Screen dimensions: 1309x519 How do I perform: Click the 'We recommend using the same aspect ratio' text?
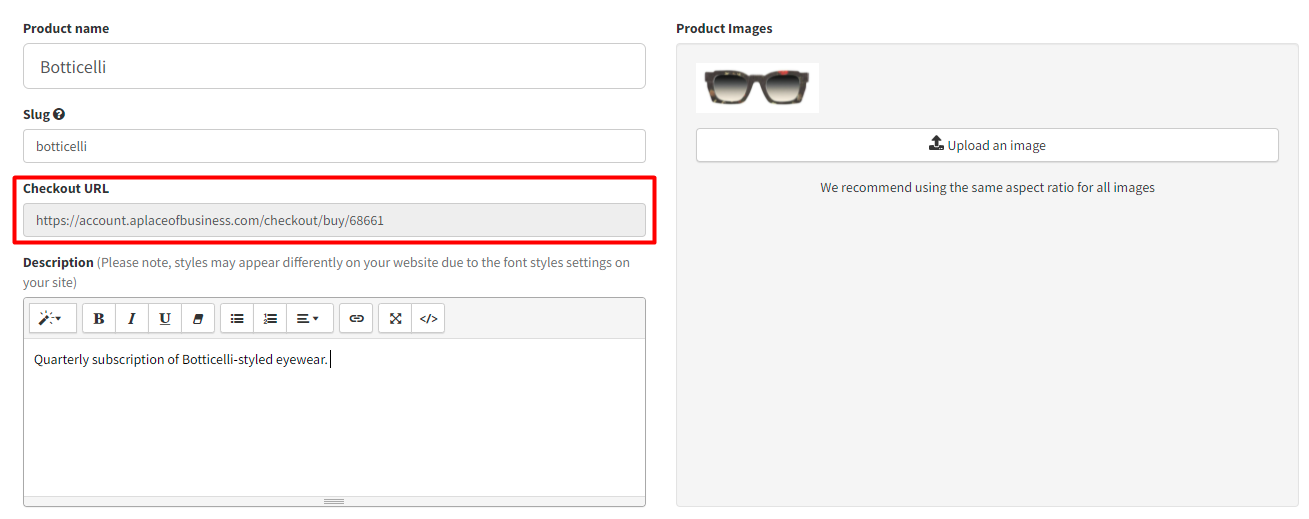tap(987, 187)
